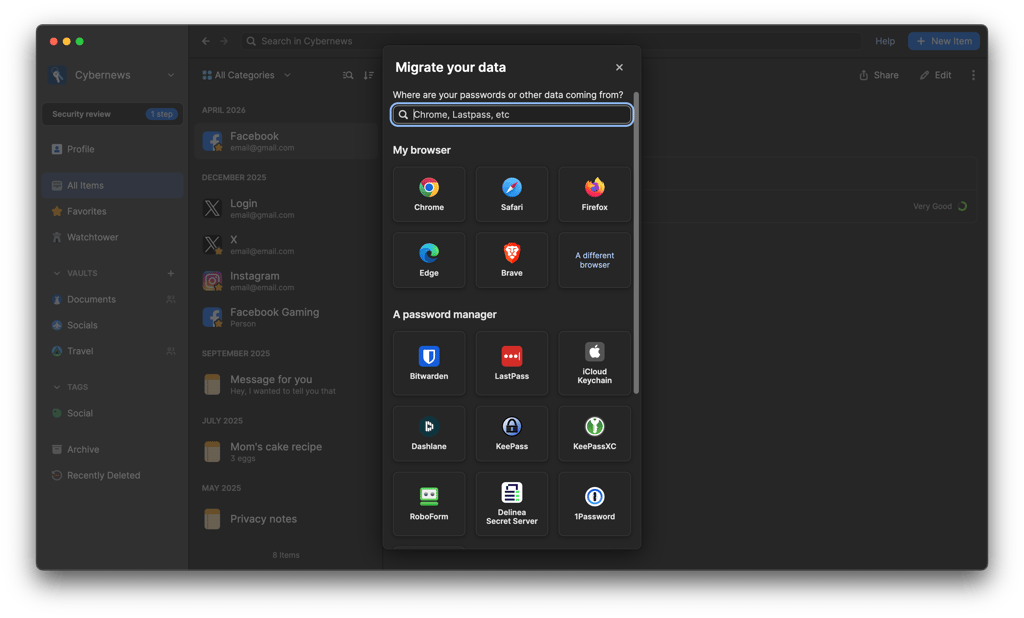
Task: Open the sort order icon
Action: pos(369,75)
